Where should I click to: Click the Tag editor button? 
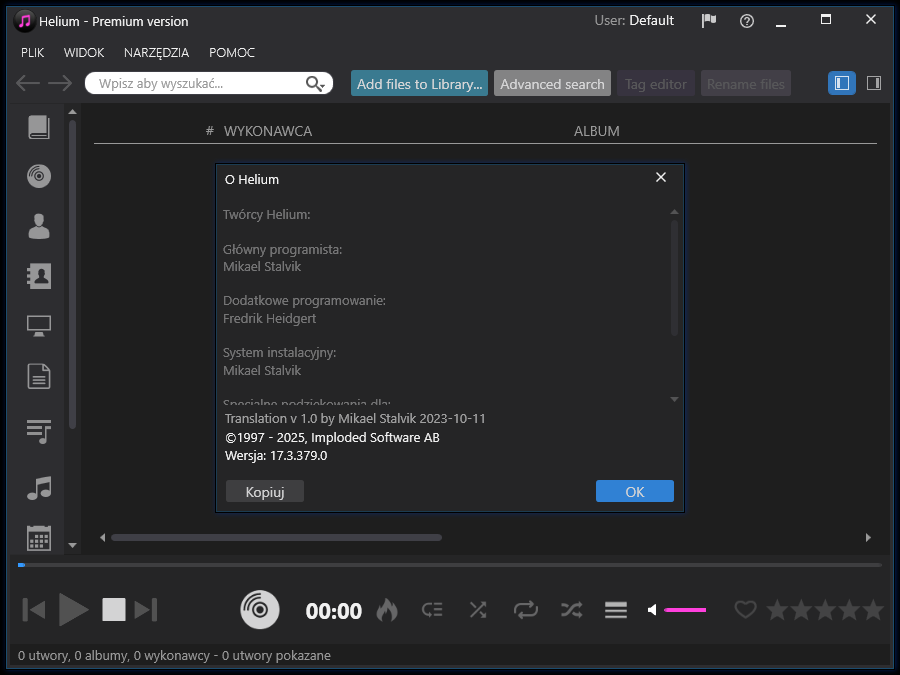pyautogui.click(x=655, y=83)
